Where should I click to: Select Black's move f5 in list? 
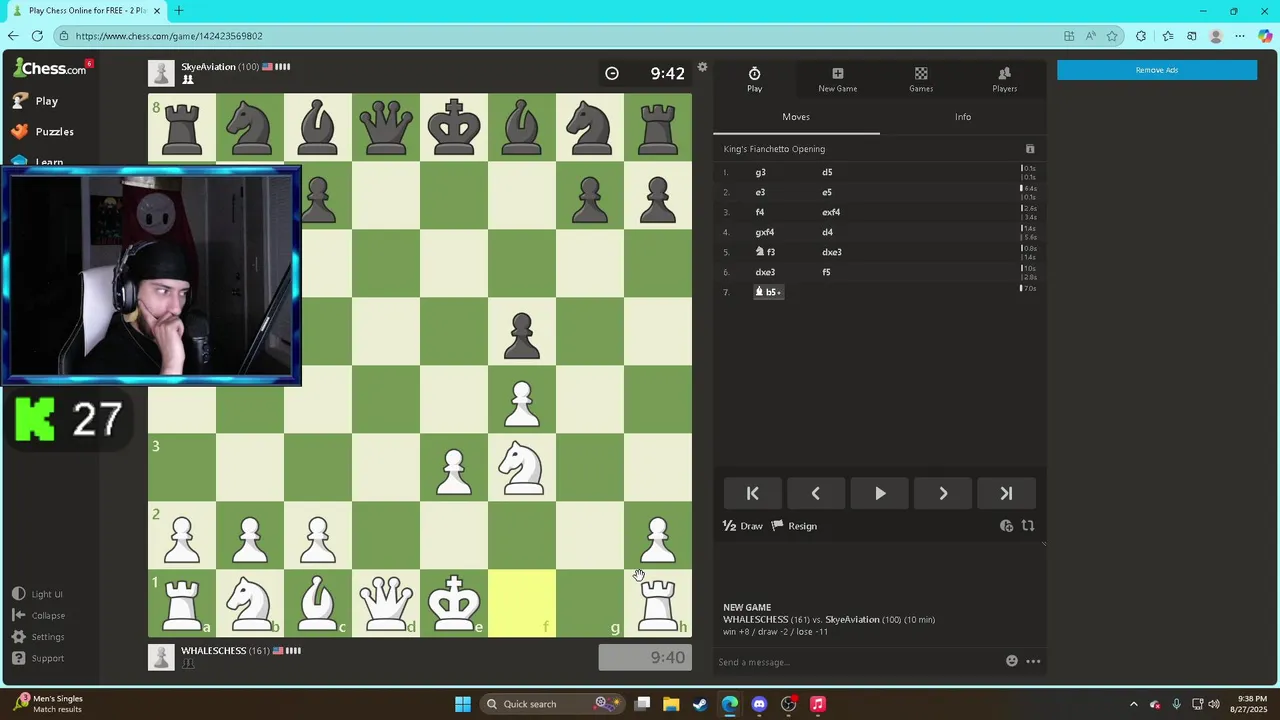[827, 272]
